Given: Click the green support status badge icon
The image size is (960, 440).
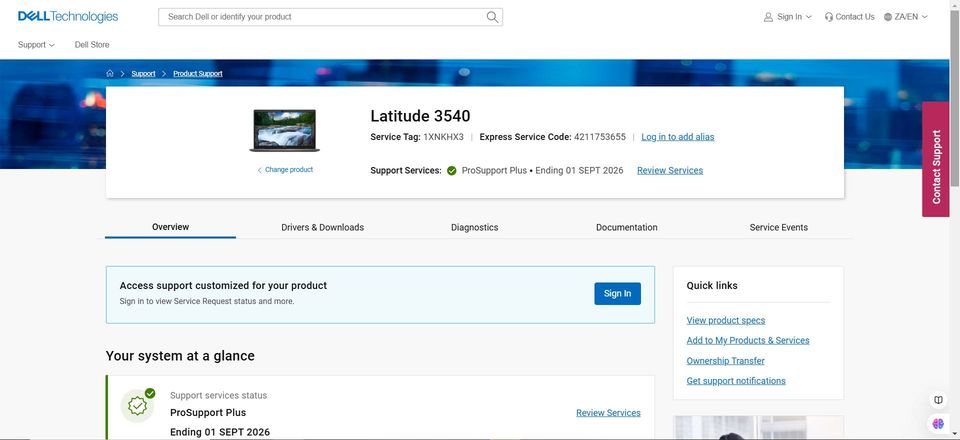Looking at the screenshot, I should [x=138, y=405].
